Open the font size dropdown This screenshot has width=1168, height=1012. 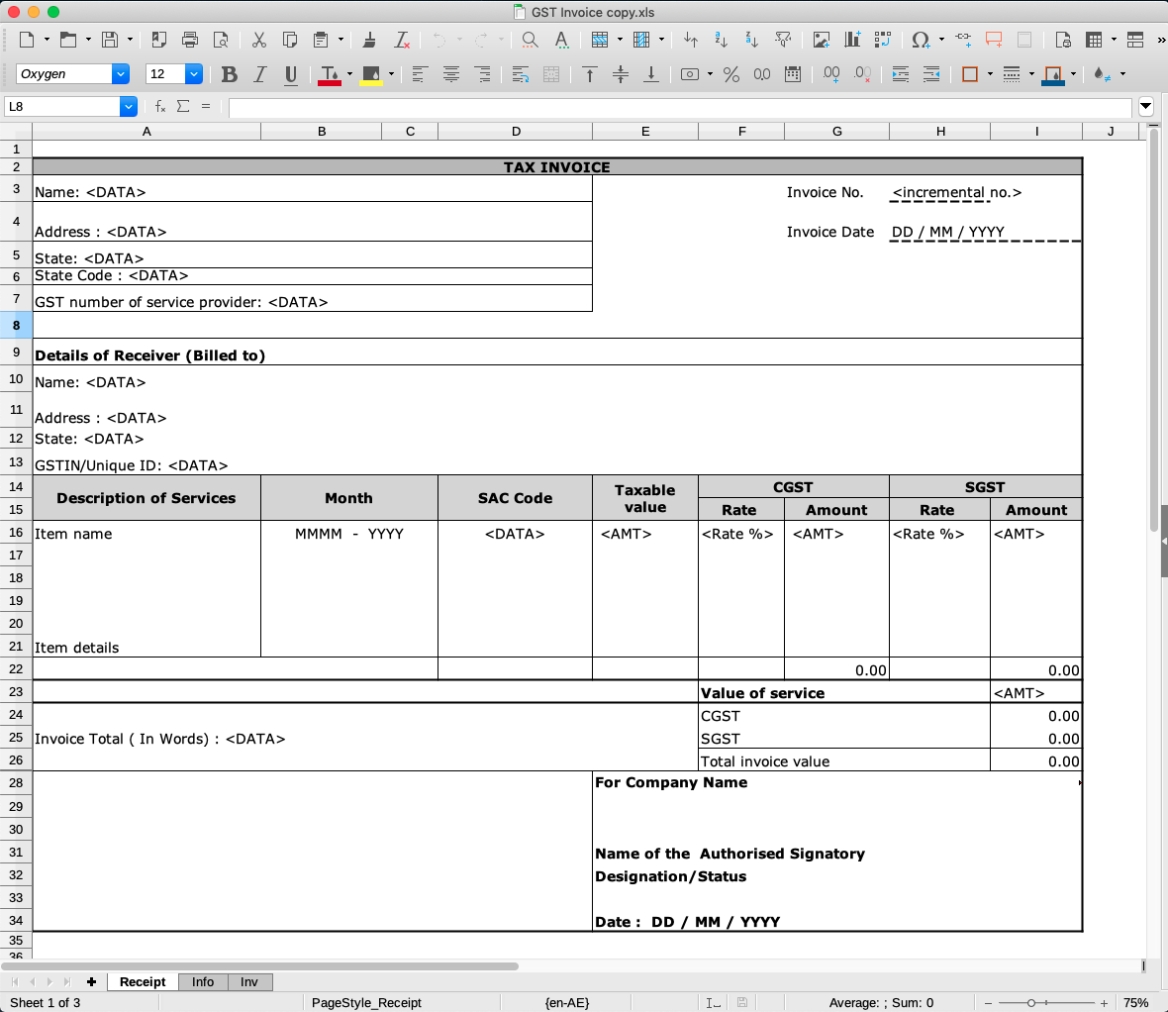[193, 74]
